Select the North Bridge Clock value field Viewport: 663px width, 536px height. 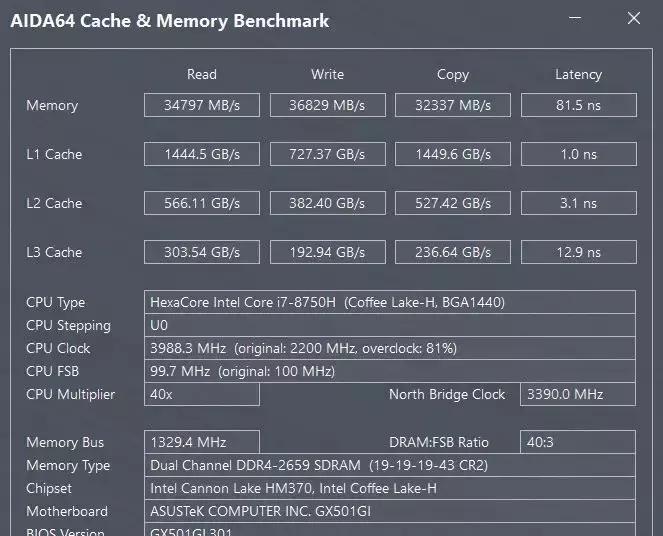click(x=578, y=394)
